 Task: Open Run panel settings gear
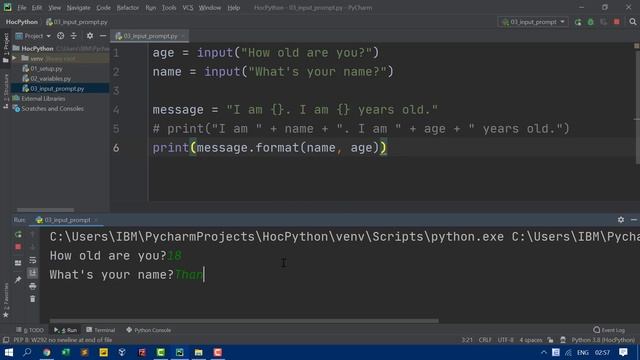pyautogui.click(x=620, y=220)
